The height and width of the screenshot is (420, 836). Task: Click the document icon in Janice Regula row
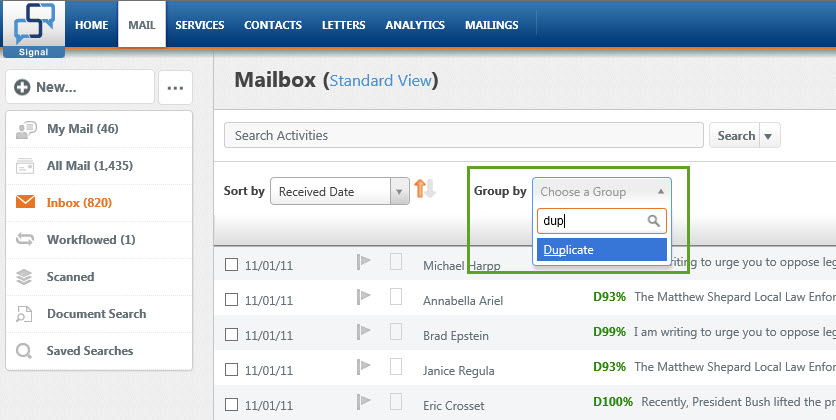pyautogui.click(x=396, y=367)
